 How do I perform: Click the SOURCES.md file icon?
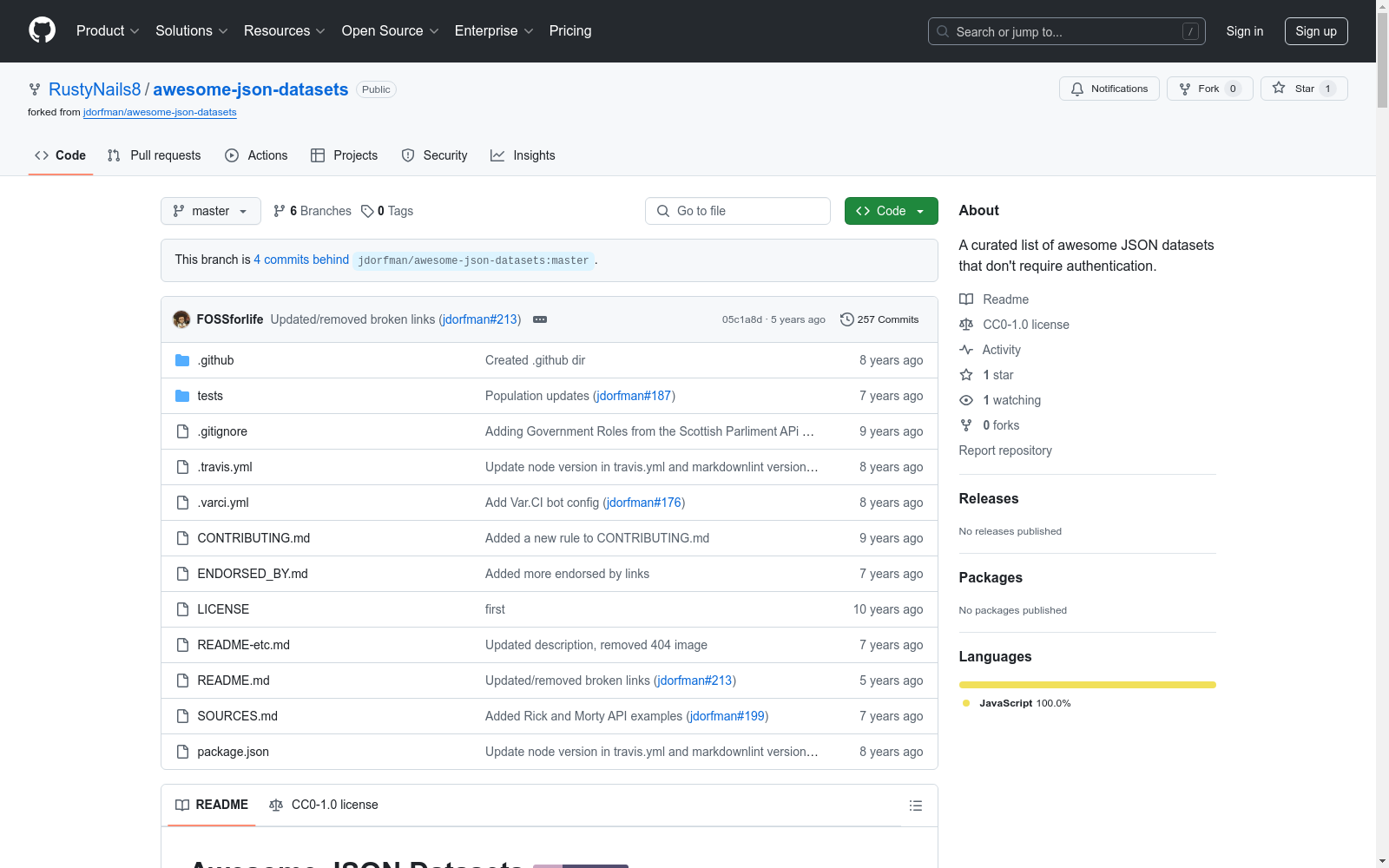pos(182,716)
